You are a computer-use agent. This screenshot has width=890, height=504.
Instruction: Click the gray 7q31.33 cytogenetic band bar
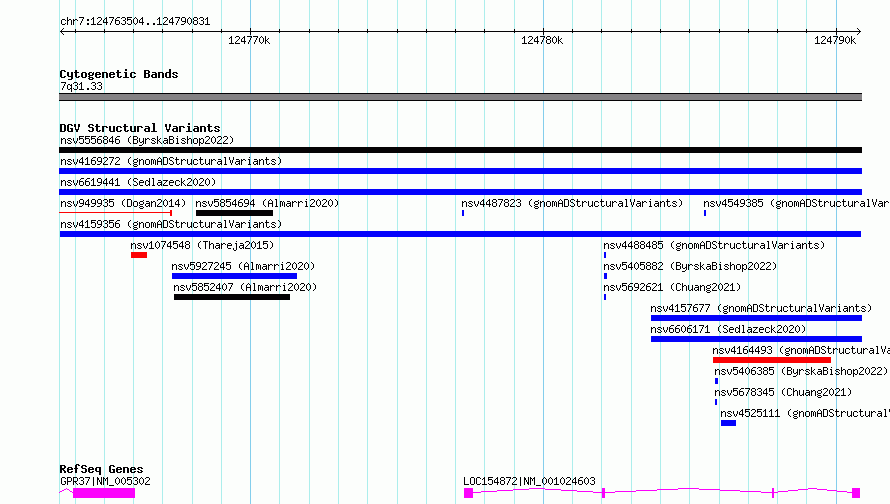460,97
